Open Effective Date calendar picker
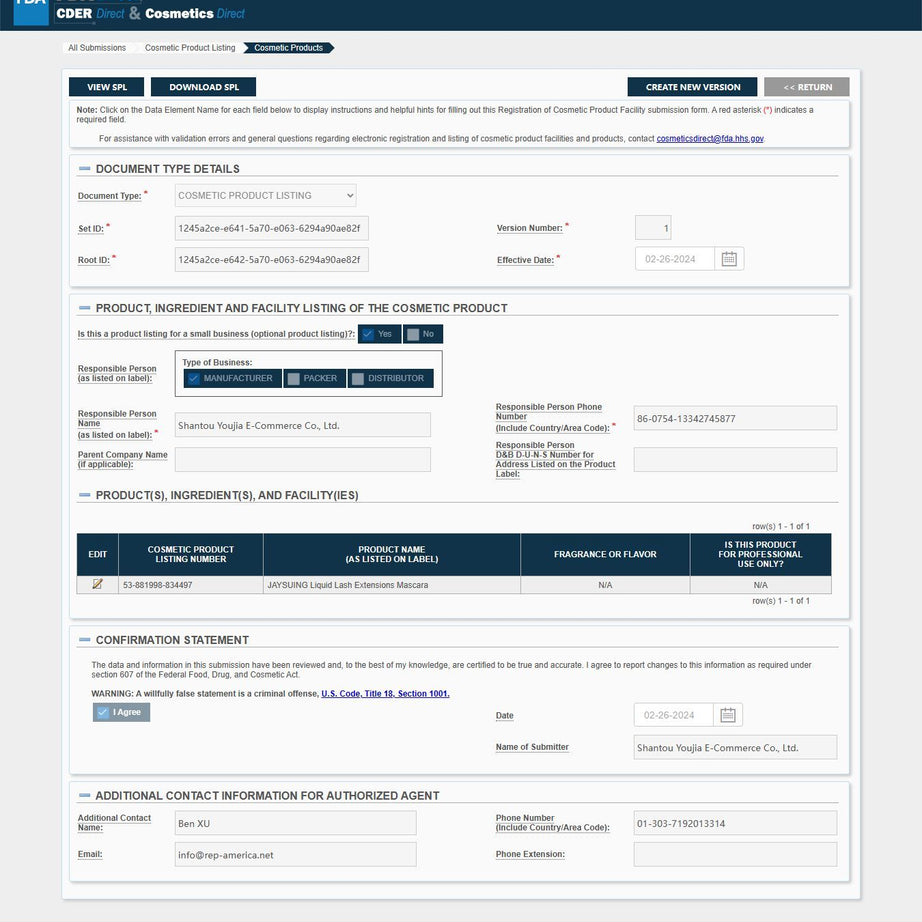The width and height of the screenshot is (922, 922). [x=729, y=259]
